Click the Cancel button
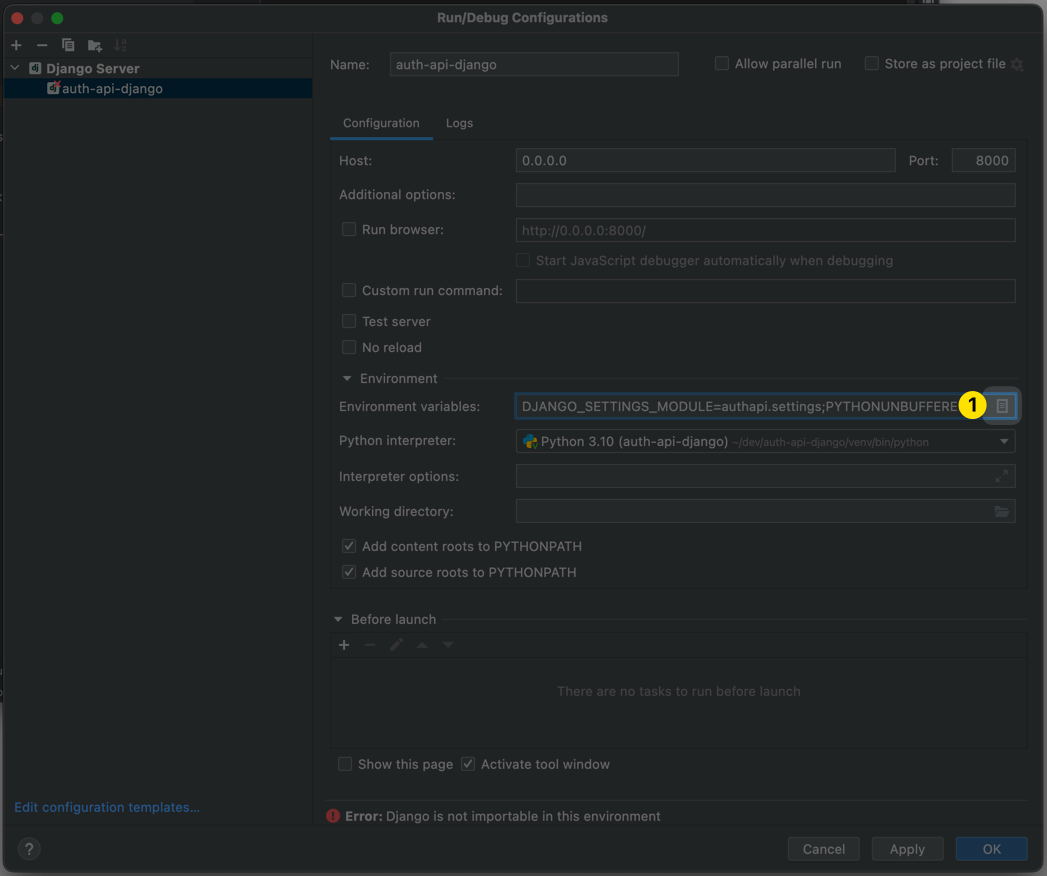The image size is (1047, 876). (823, 849)
